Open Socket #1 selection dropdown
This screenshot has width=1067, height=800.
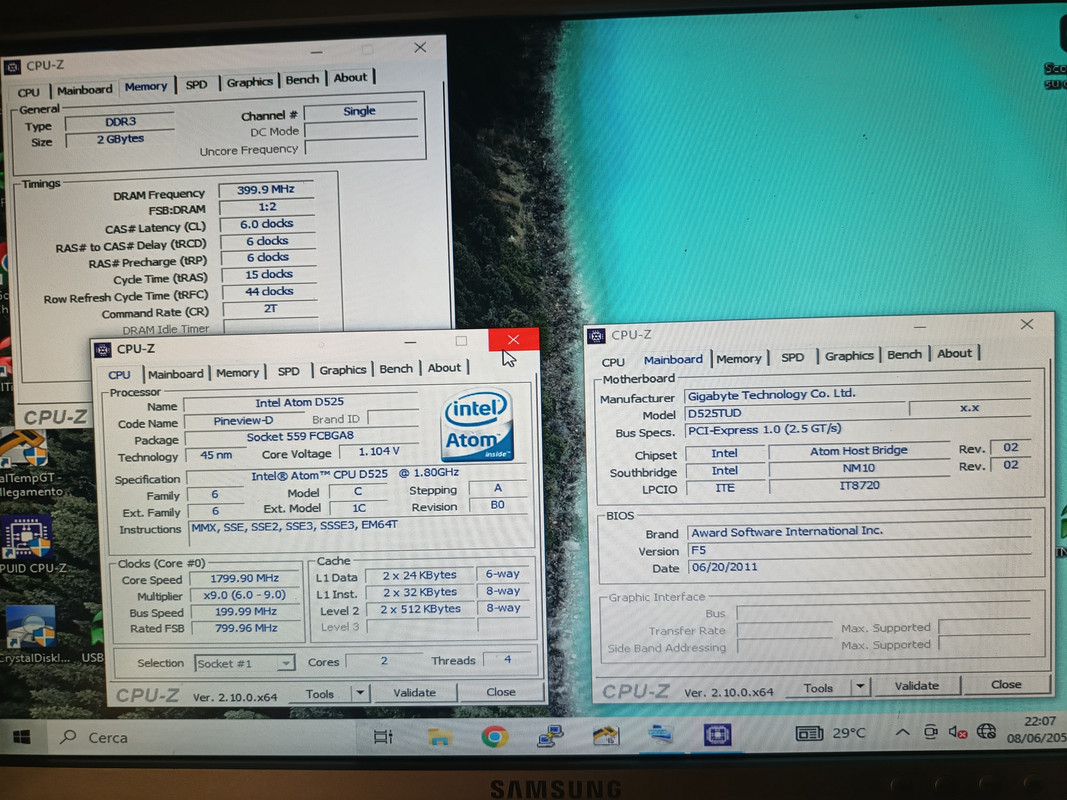point(244,663)
